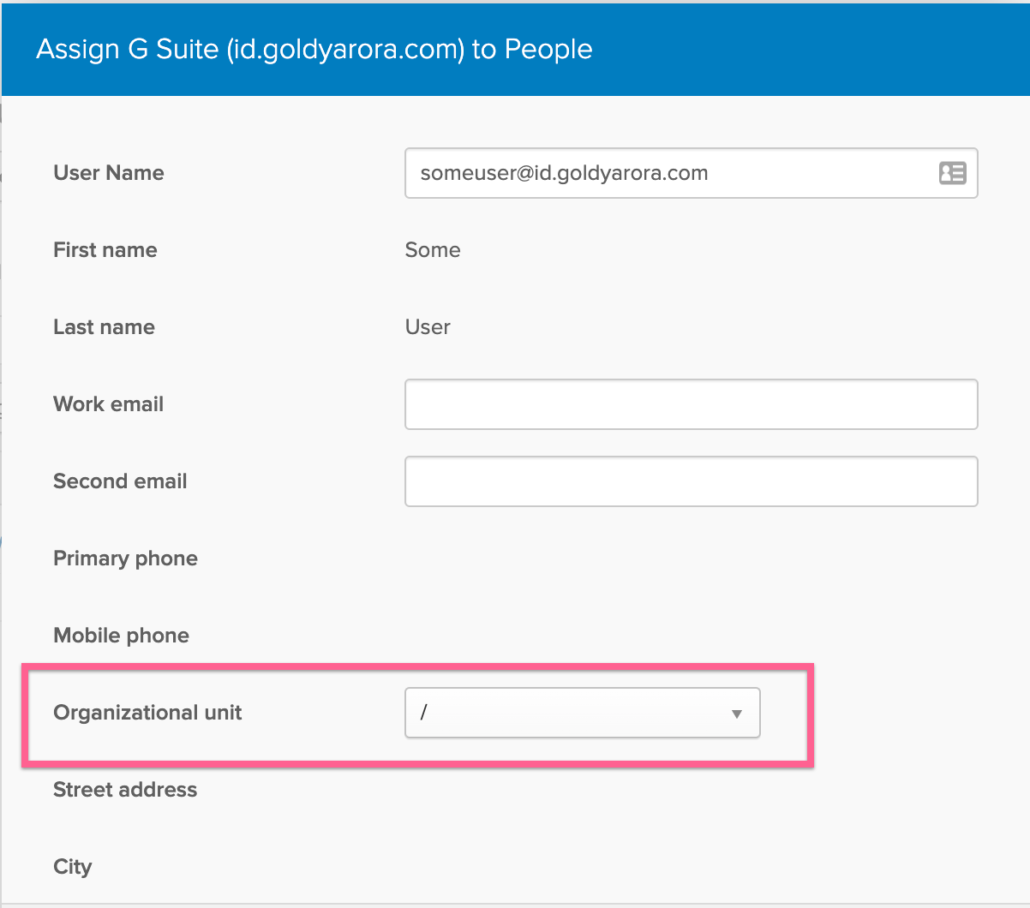Click the "Last name" label

[104, 327]
